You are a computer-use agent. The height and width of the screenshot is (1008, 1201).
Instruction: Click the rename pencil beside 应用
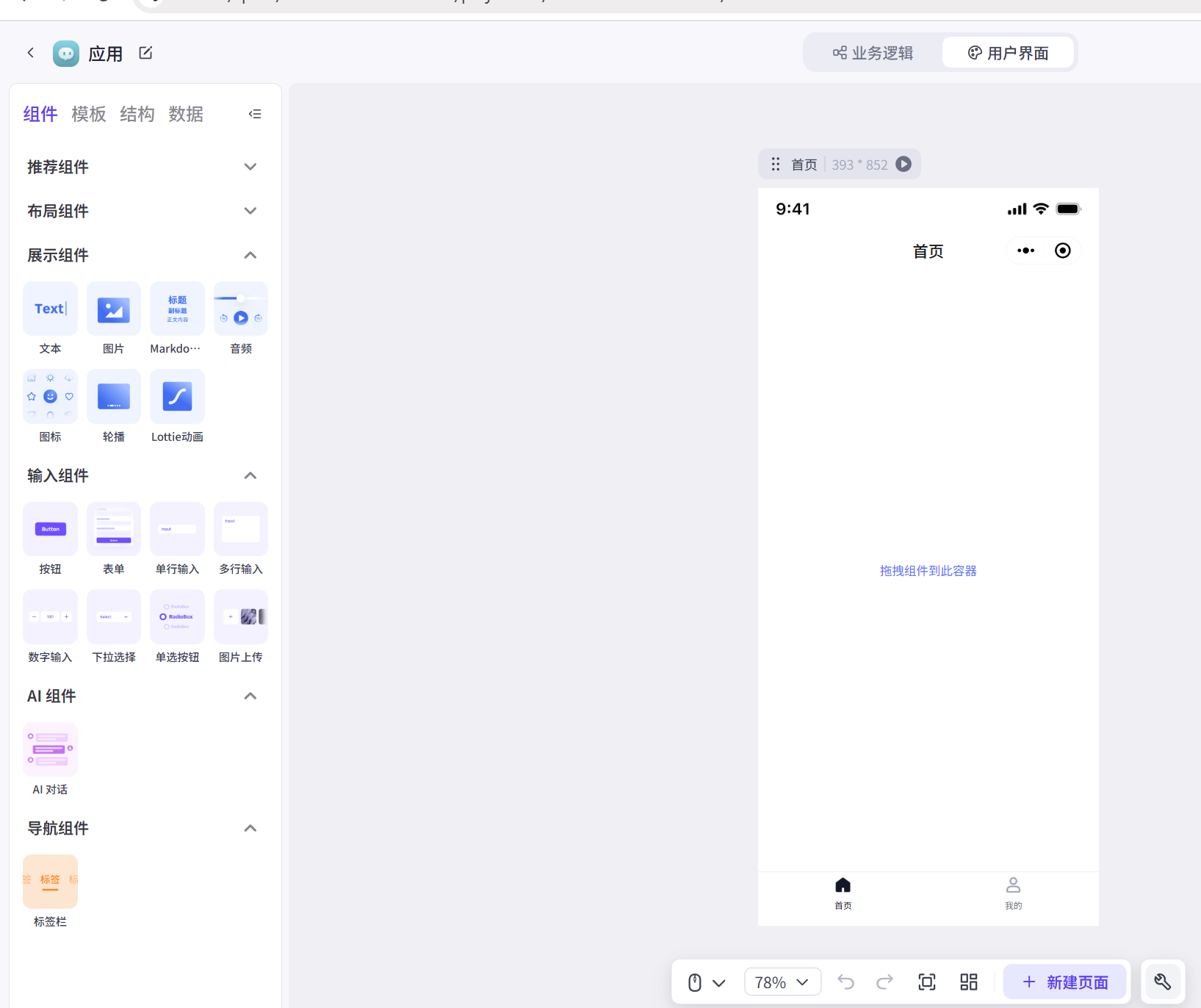(145, 52)
